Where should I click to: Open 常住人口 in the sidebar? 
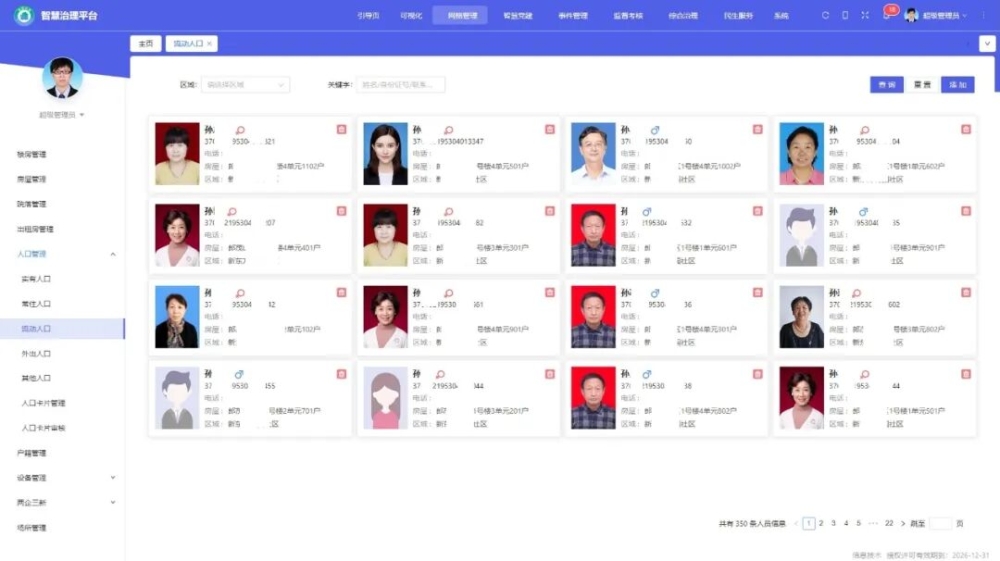(37, 304)
